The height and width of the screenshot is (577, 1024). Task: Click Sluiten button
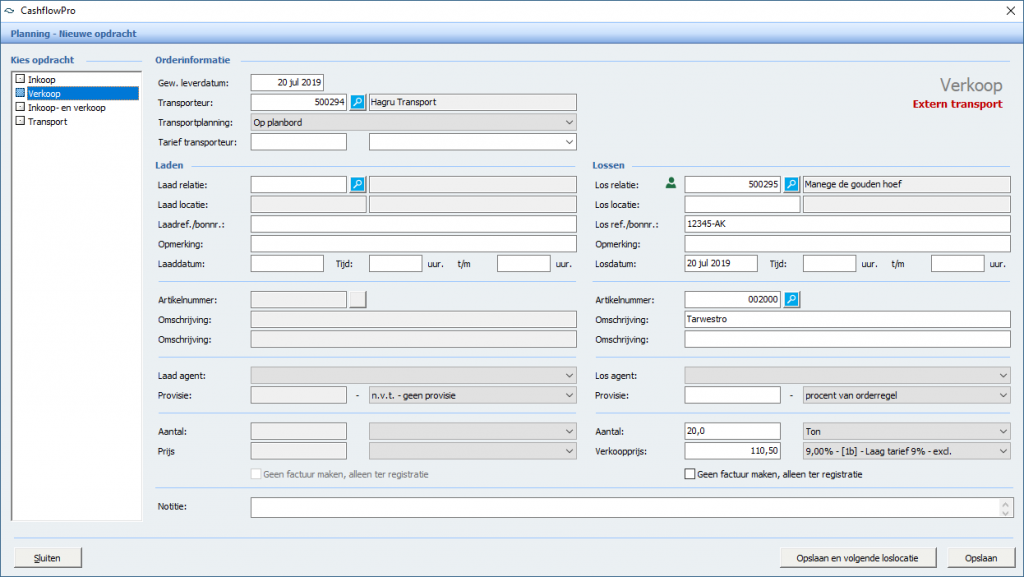coord(48,558)
